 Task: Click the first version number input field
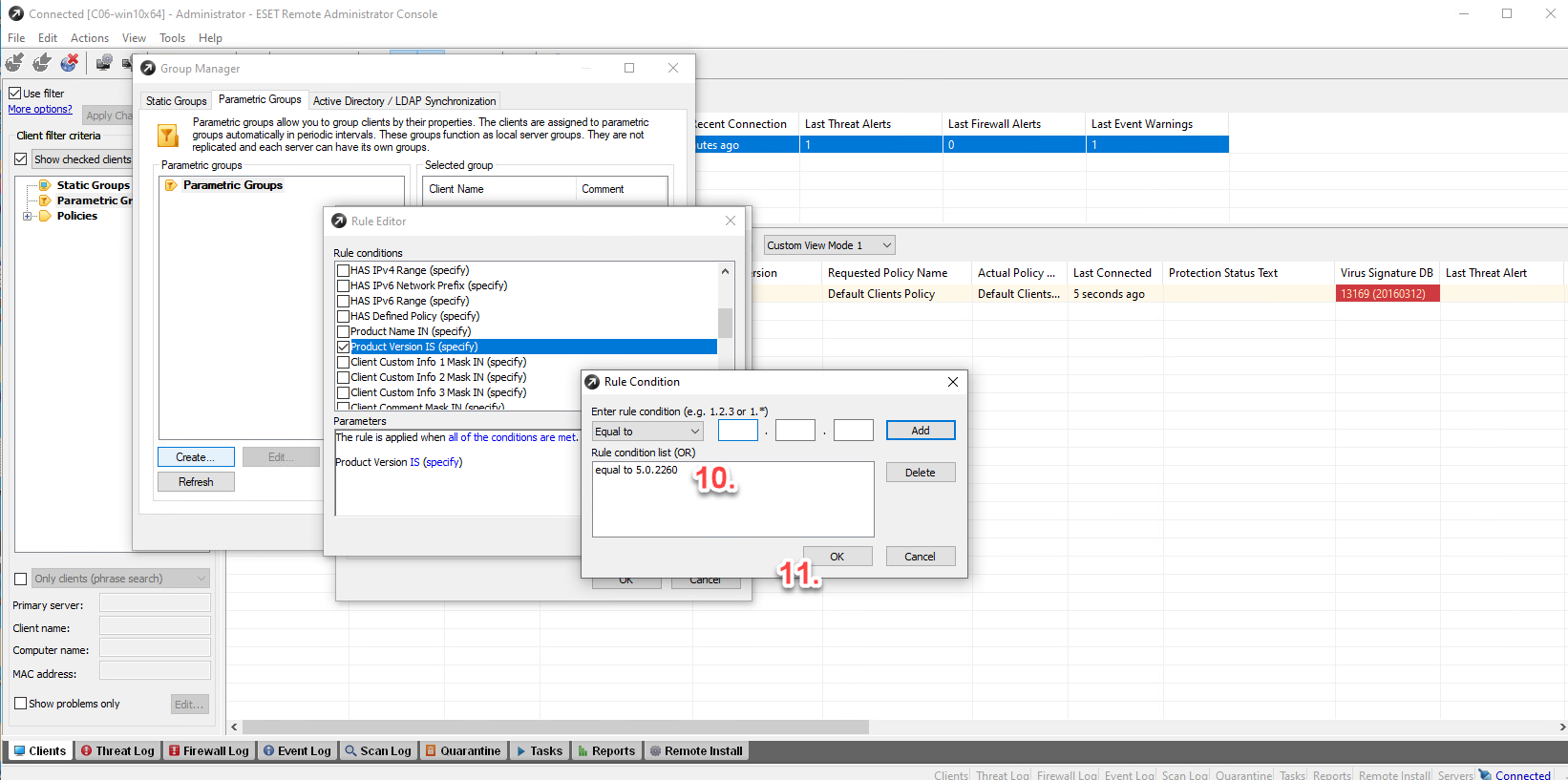[x=738, y=431]
